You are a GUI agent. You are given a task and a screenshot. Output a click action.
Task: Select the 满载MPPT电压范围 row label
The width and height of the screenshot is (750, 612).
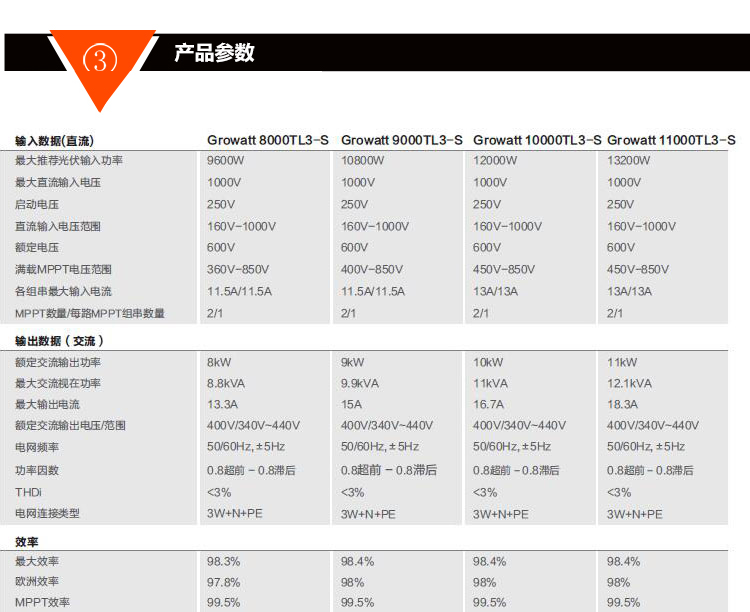point(63,269)
